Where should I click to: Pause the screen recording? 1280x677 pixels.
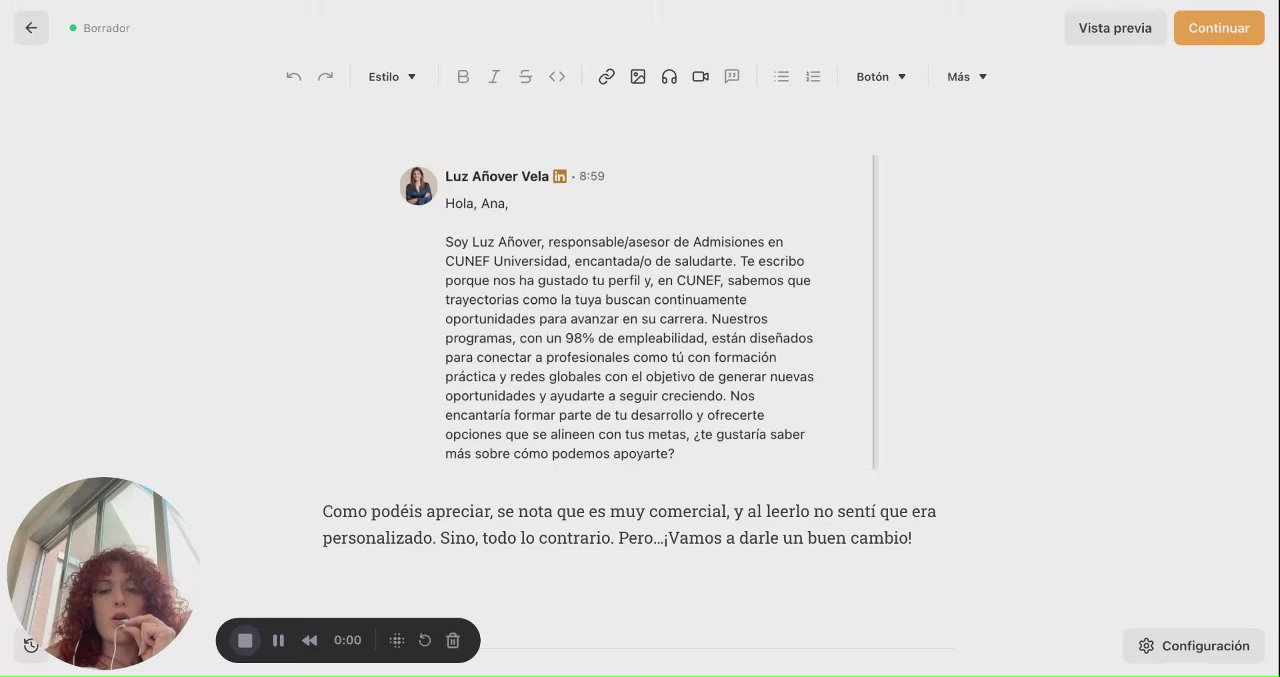tap(279, 640)
